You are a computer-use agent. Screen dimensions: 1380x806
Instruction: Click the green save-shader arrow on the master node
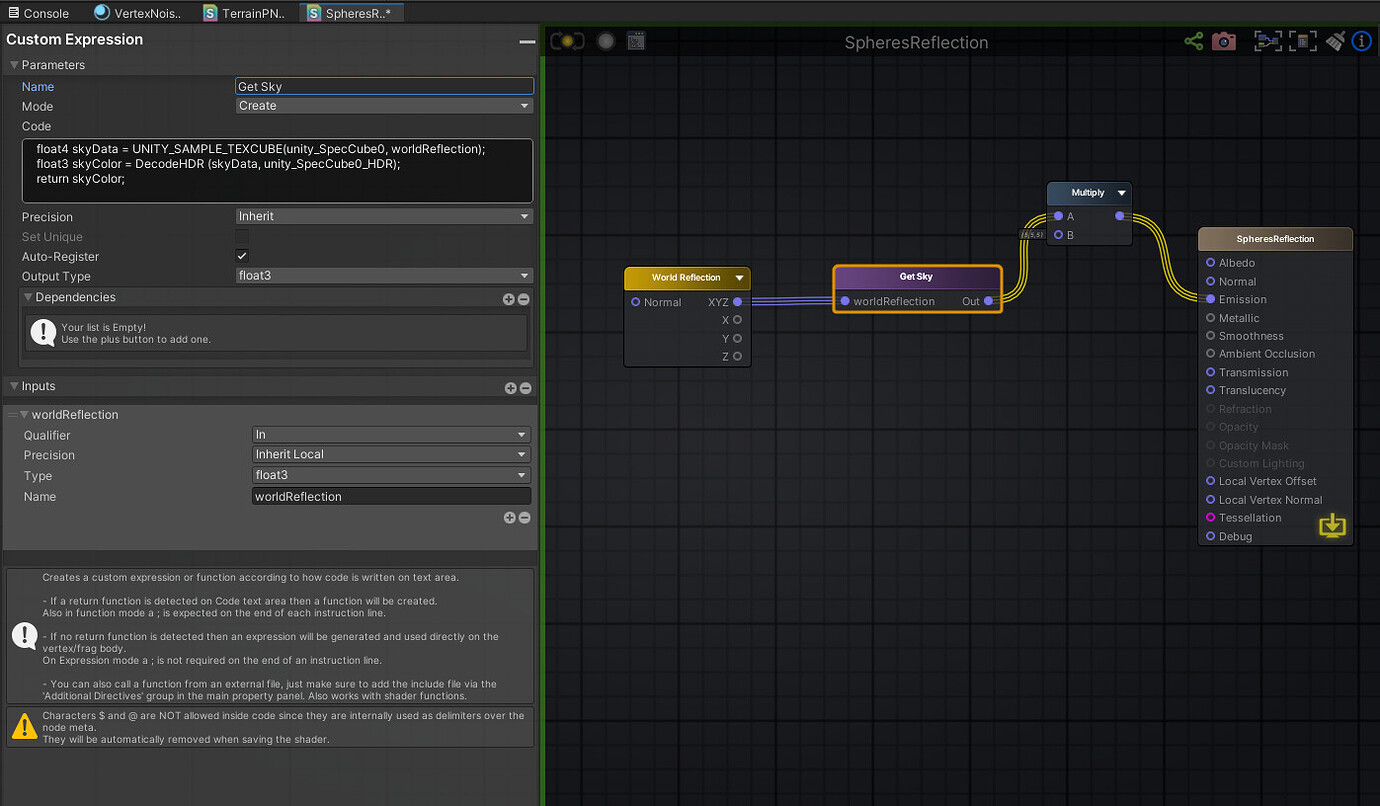pyautogui.click(x=1332, y=525)
